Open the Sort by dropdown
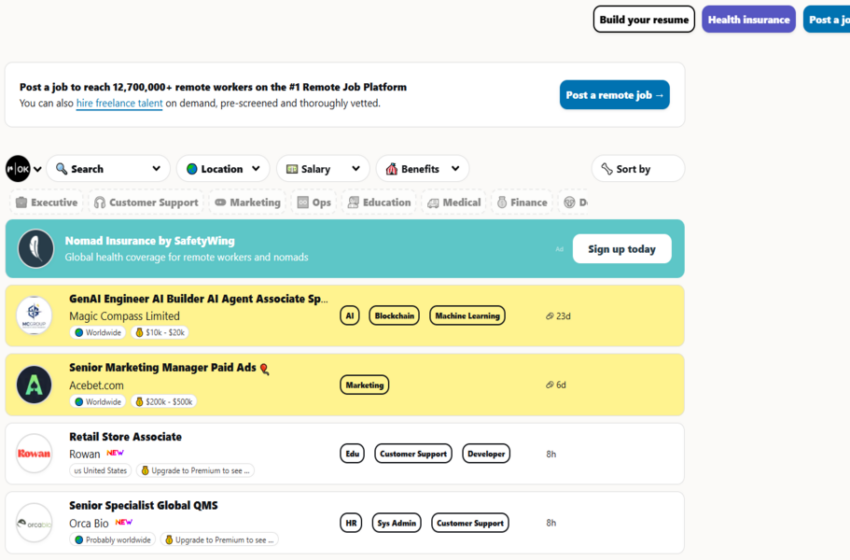850x560 pixels. [x=638, y=169]
